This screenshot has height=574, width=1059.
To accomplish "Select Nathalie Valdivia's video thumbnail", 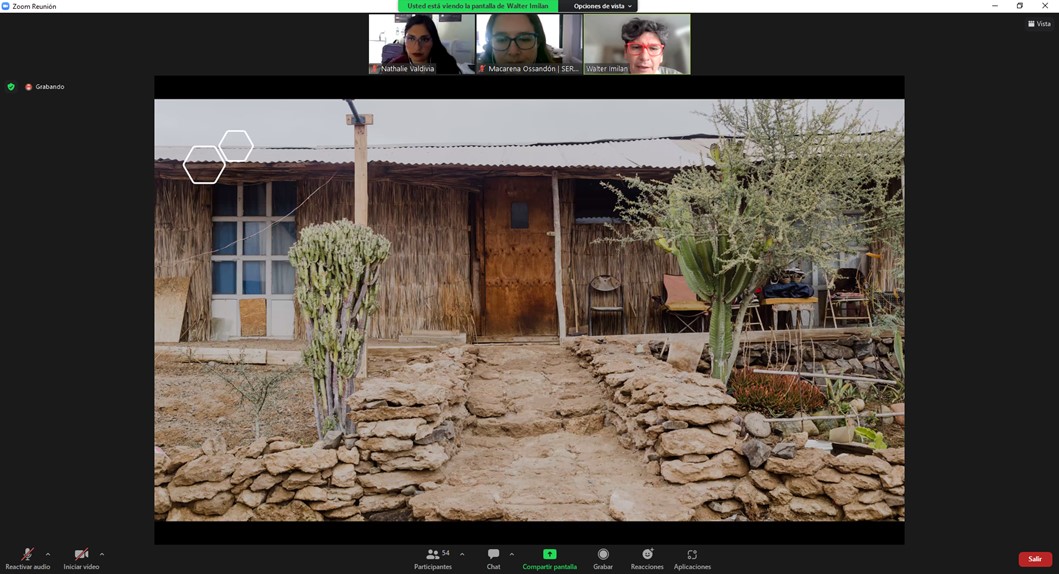I will (x=422, y=44).
